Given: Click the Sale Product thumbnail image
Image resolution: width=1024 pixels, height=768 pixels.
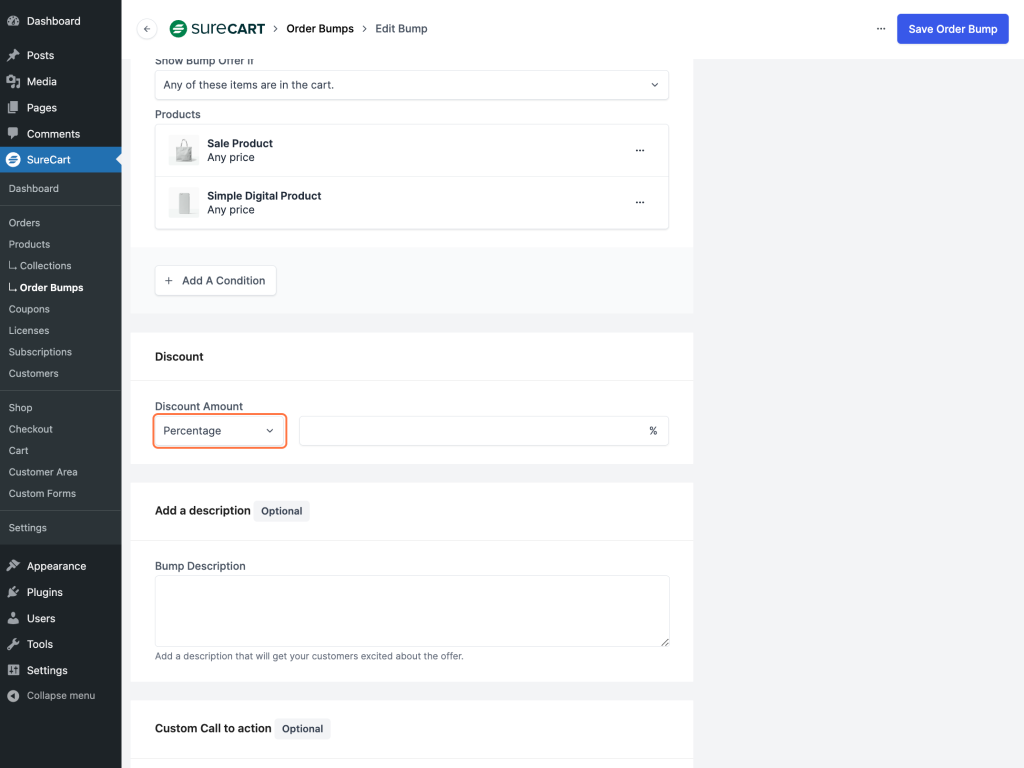Looking at the screenshot, I should pos(184,151).
